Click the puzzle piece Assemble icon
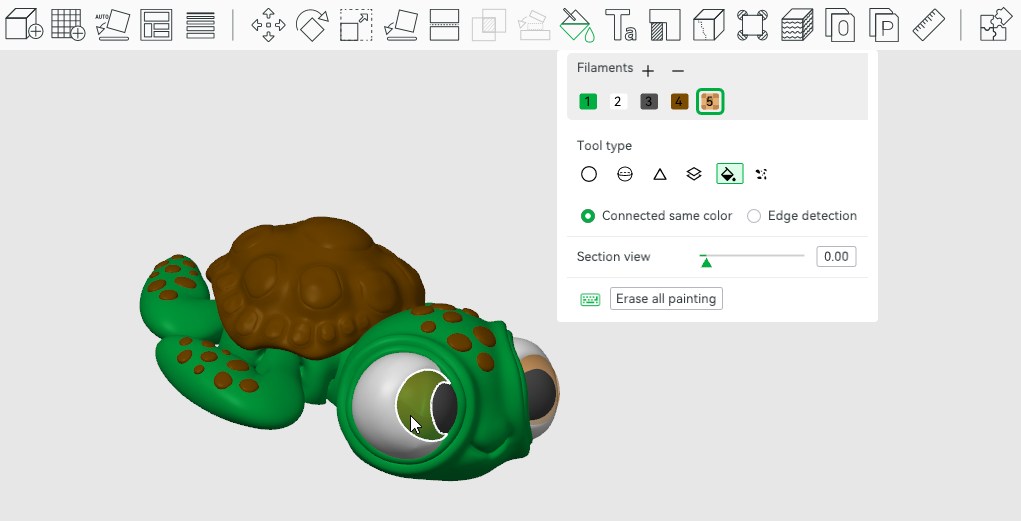The width and height of the screenshot is (1021, 521). click(x=994, y=24)
